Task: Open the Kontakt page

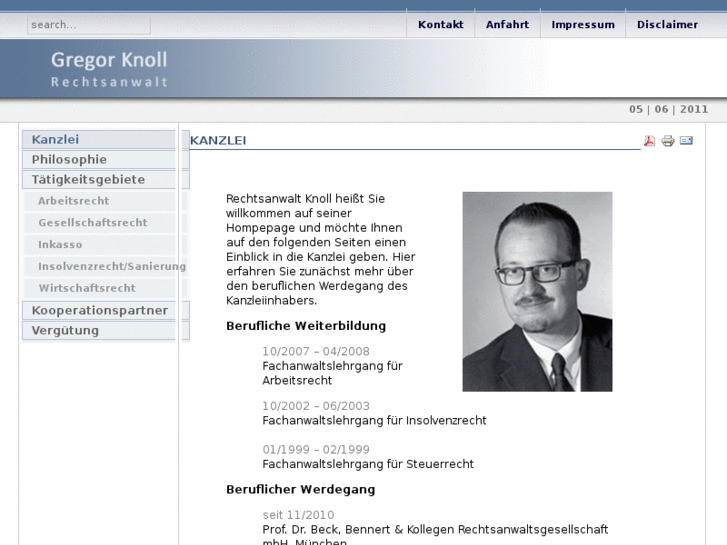Action: pyautogui.click(x=440, y=25)
